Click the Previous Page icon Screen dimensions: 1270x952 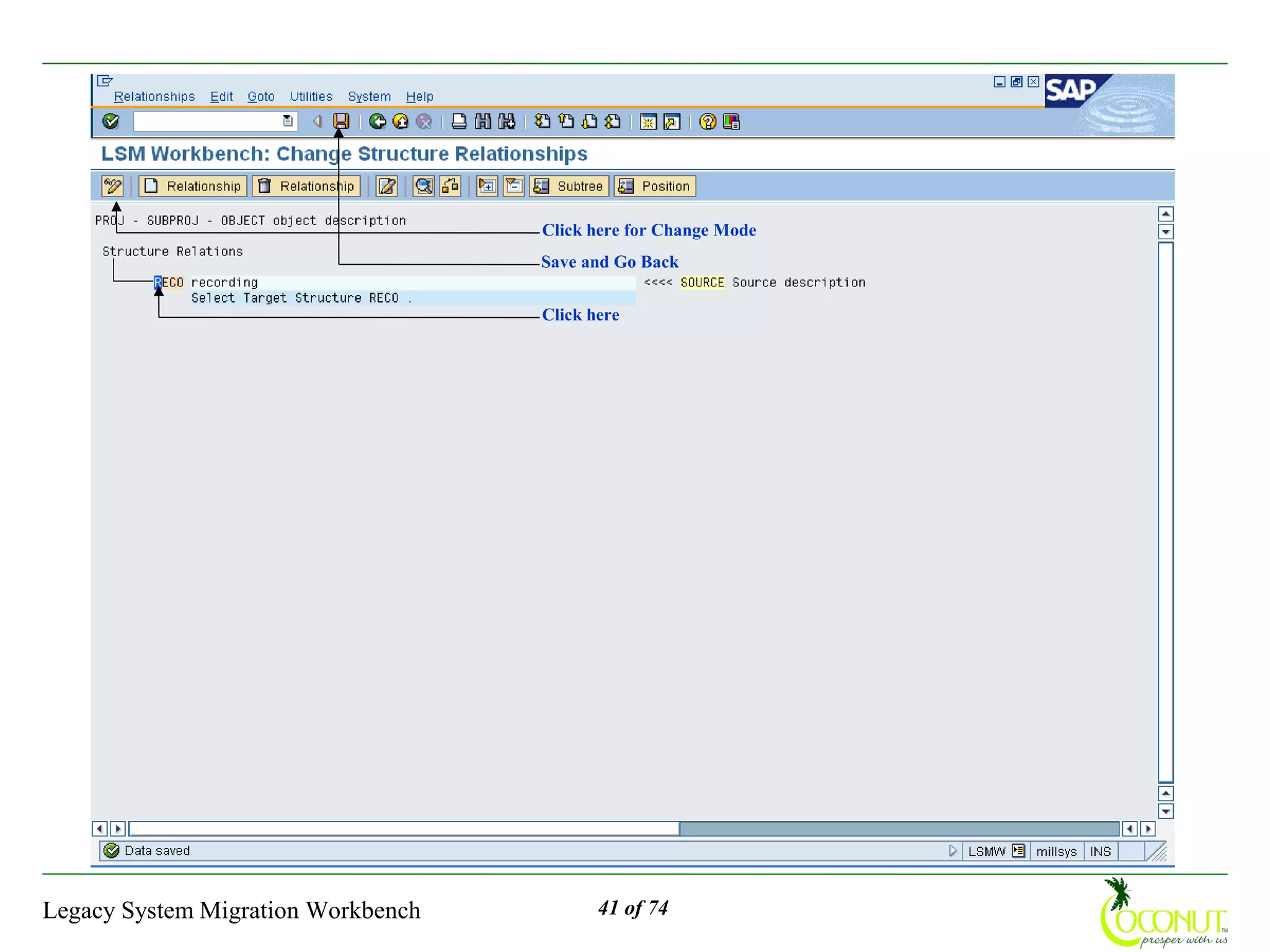[x=566, y=121]
